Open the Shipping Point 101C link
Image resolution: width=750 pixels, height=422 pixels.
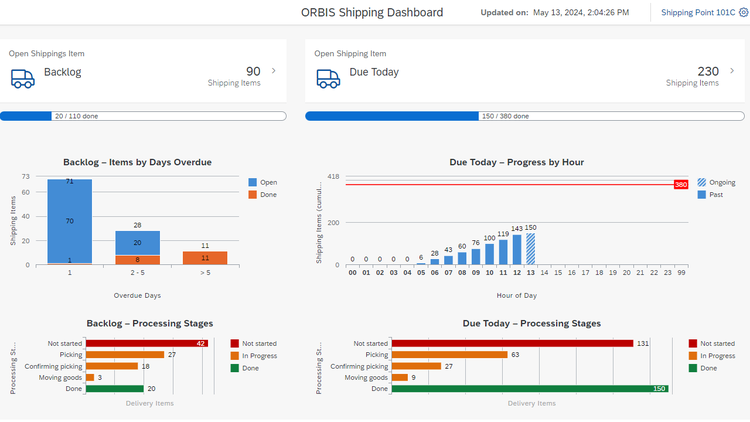698,12
